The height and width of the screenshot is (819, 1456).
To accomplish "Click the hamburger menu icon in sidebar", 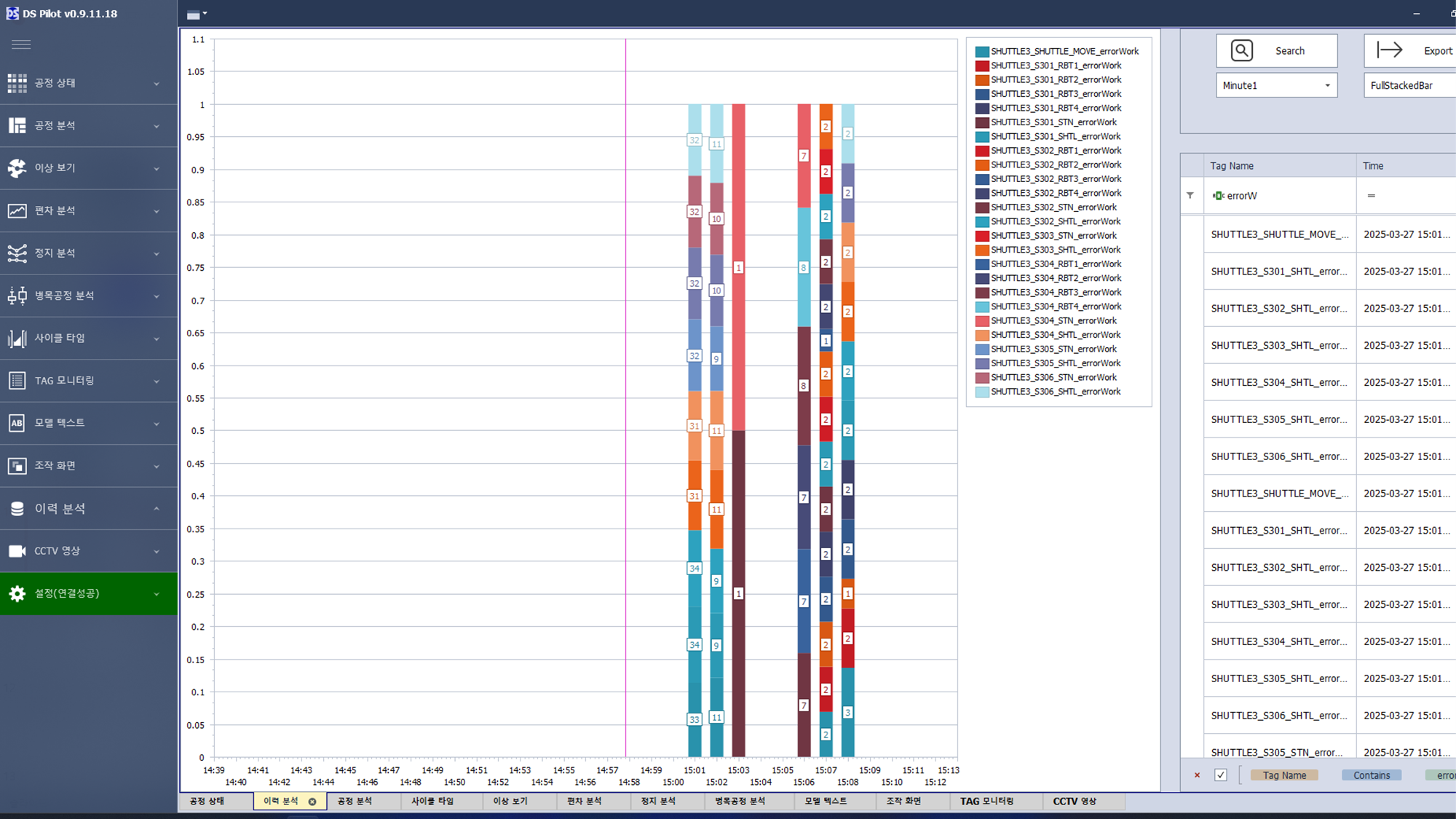I will coord(21,44).
